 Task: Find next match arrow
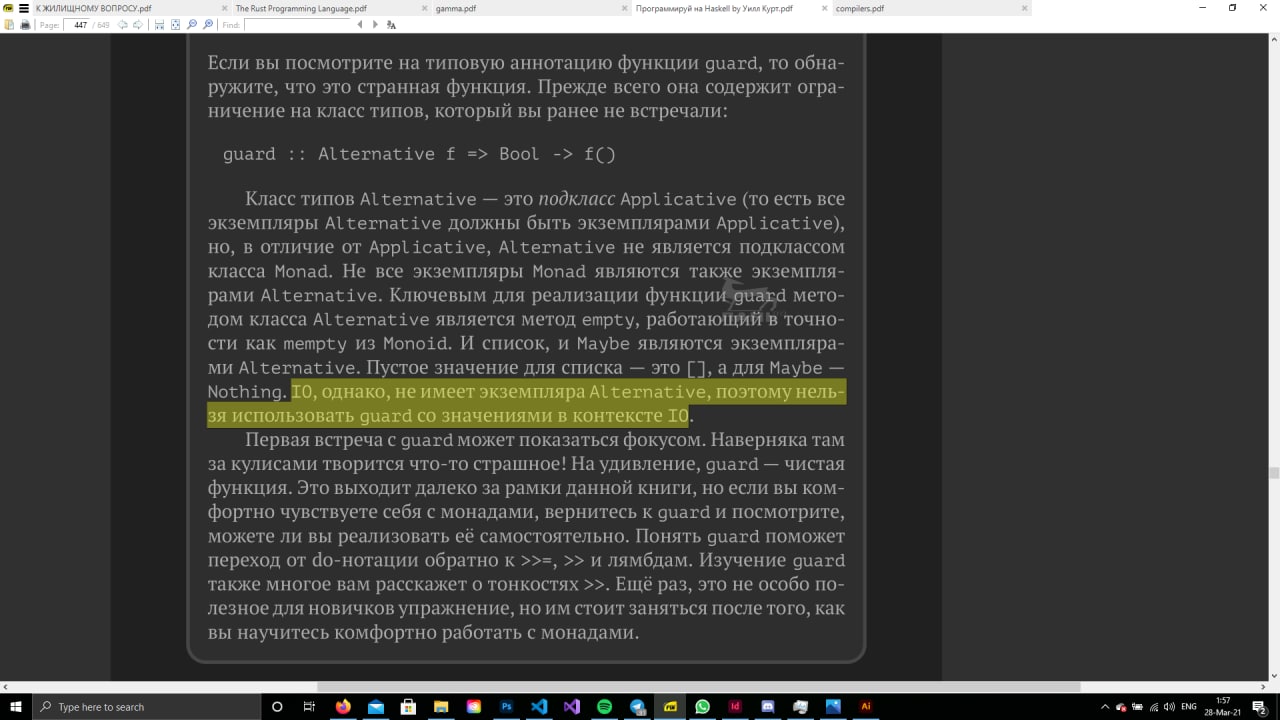[x=375, y=25]
